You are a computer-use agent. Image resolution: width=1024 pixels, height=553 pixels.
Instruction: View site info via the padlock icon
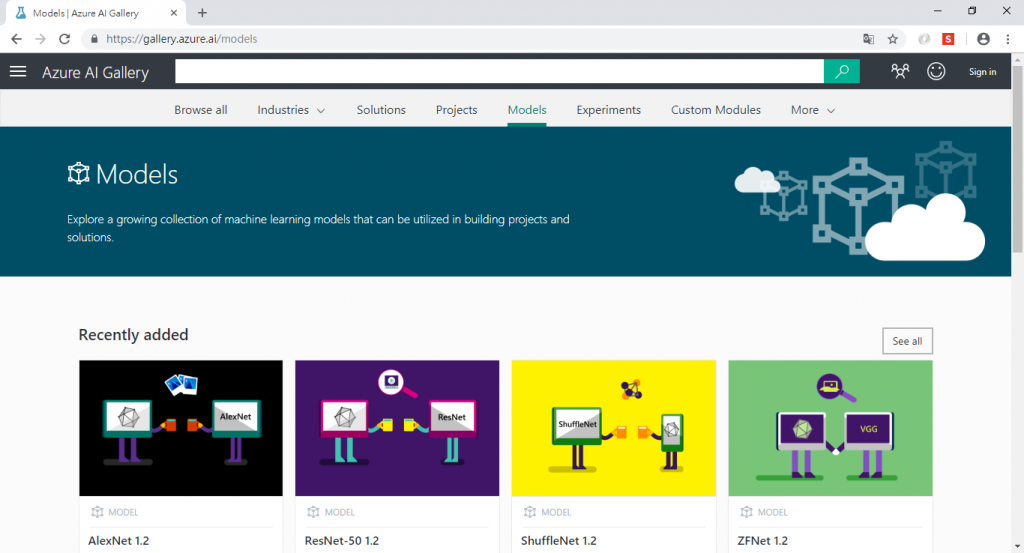click(x=94, y=39)
